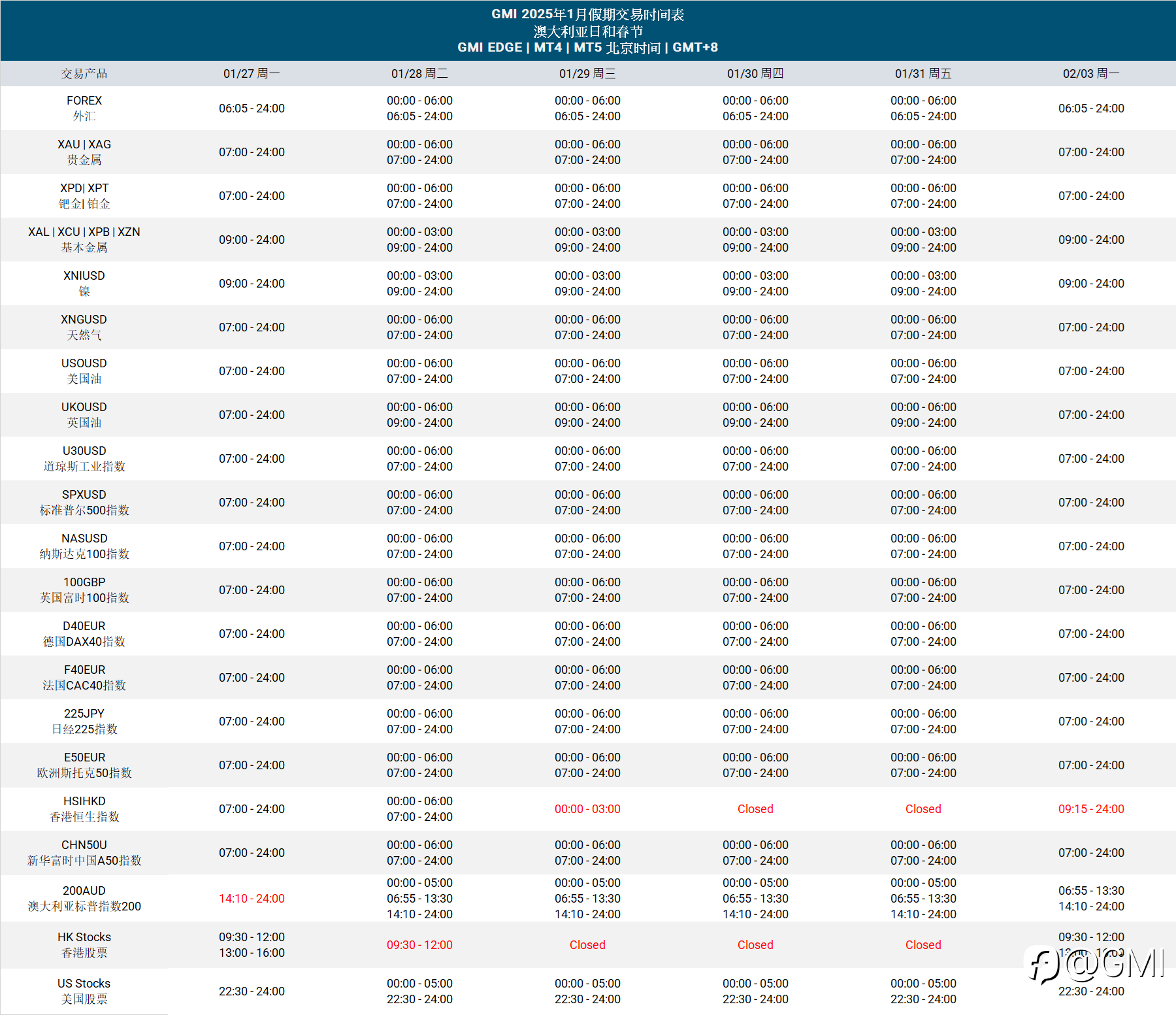Click the 225JPY 日经225指数 label
Viewport: 1176px width, 1015px height.
84,722
